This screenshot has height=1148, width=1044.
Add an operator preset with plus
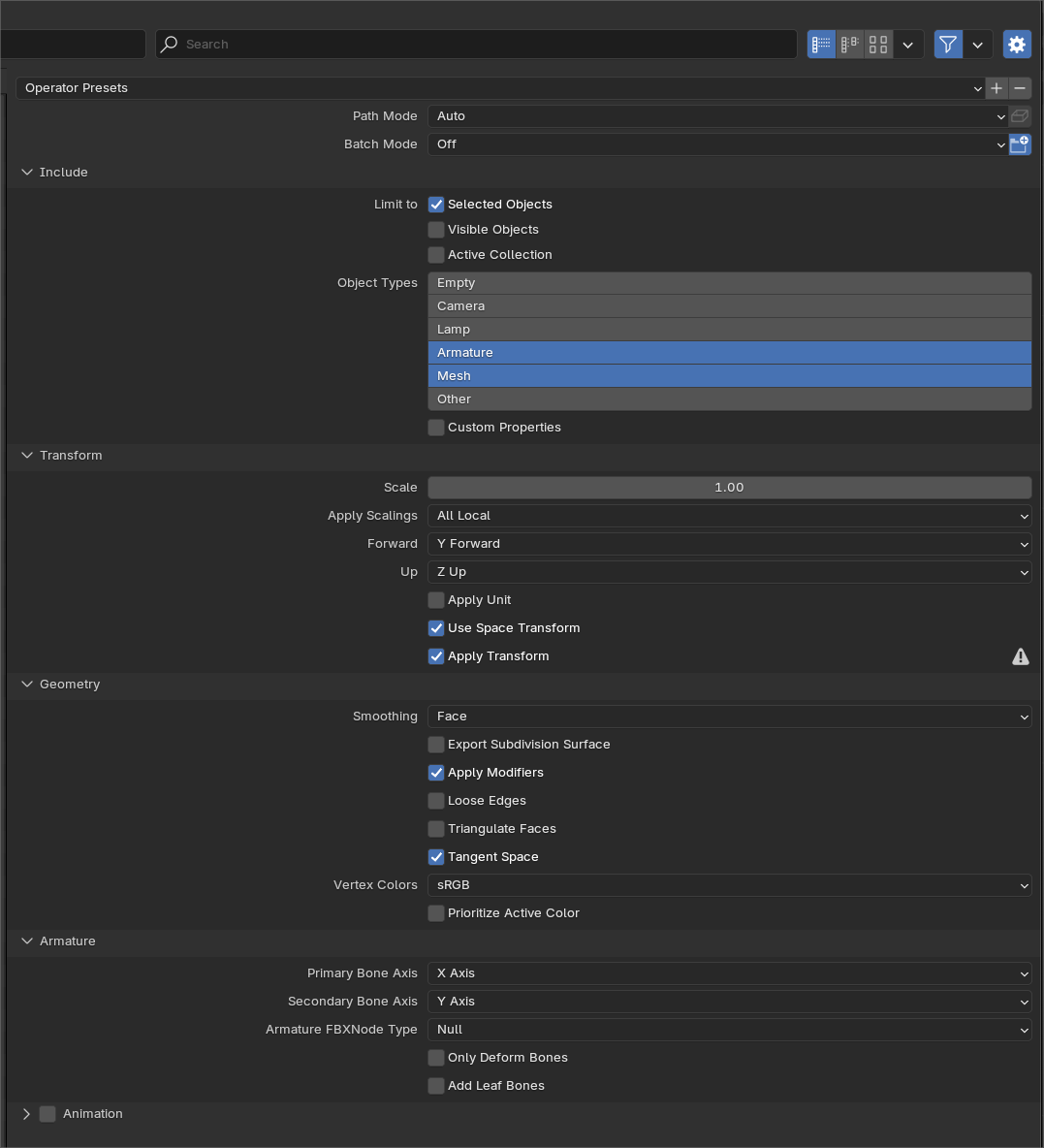pos(997,88)
